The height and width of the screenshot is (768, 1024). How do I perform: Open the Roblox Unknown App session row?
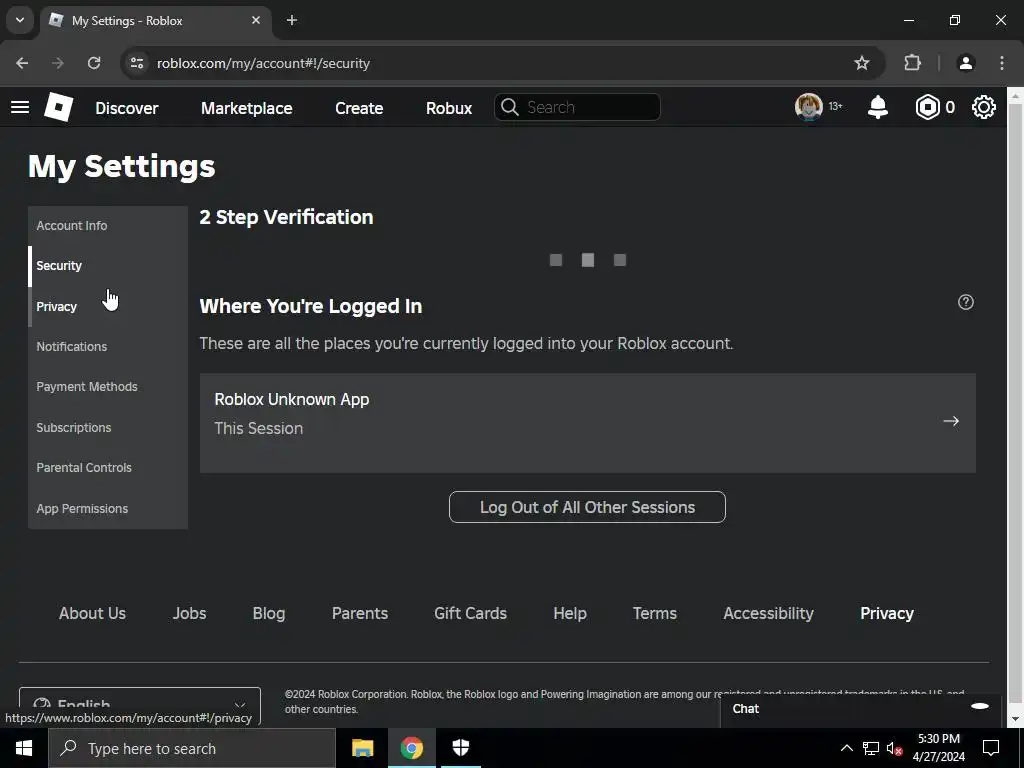[x=588, y=423]
